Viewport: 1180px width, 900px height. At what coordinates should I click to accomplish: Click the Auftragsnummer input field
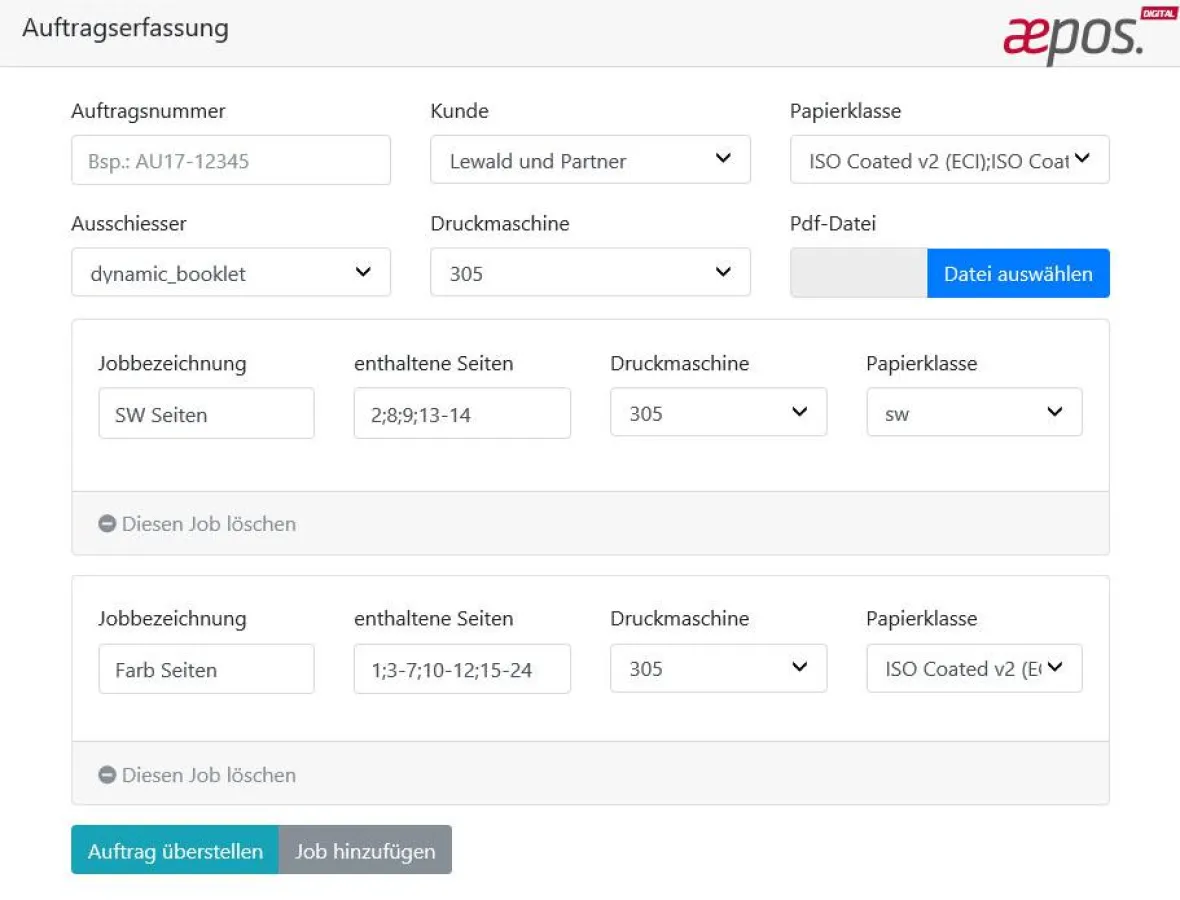tap(230, 159)
